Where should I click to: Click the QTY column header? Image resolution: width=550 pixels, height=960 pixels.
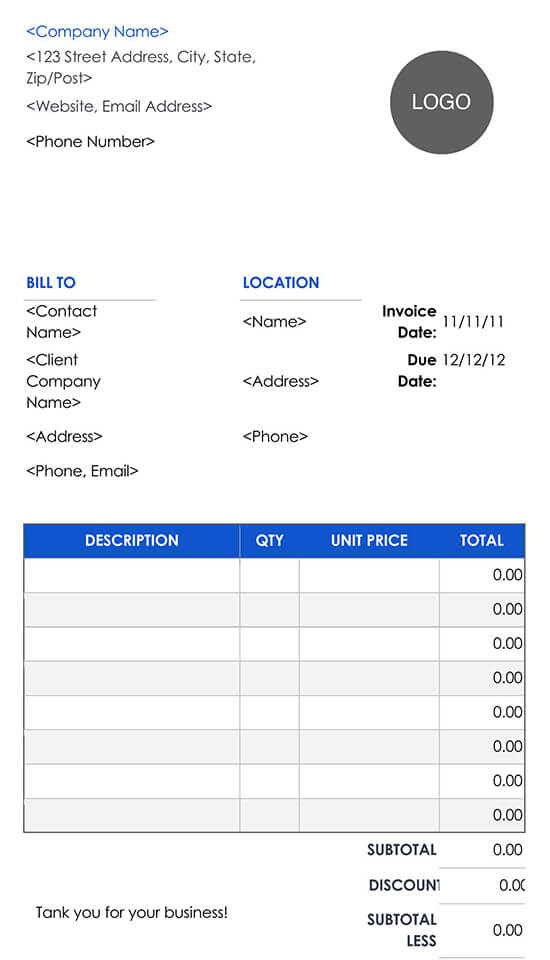[x=269, y=541]
